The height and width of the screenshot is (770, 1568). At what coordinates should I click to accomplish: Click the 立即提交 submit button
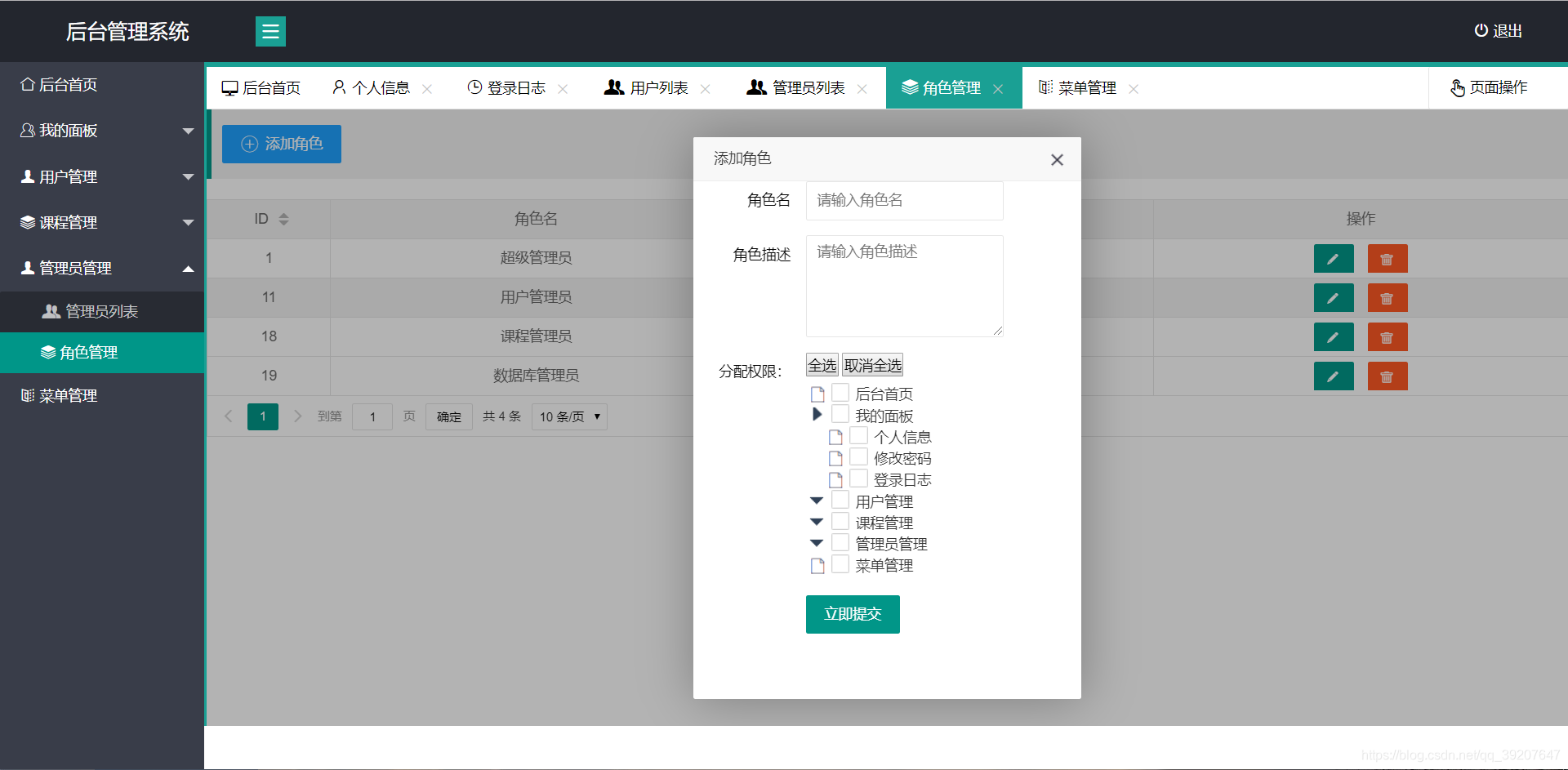pos(853,614)
